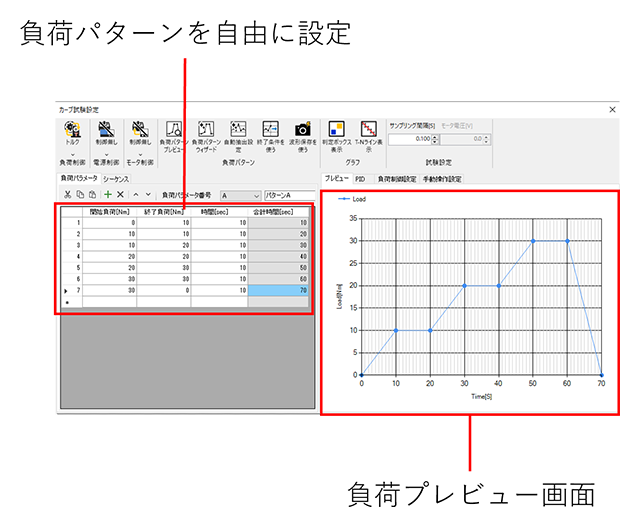Click row 7 終了負荷 cell 0
640x527 pixels.
[164, 290]
